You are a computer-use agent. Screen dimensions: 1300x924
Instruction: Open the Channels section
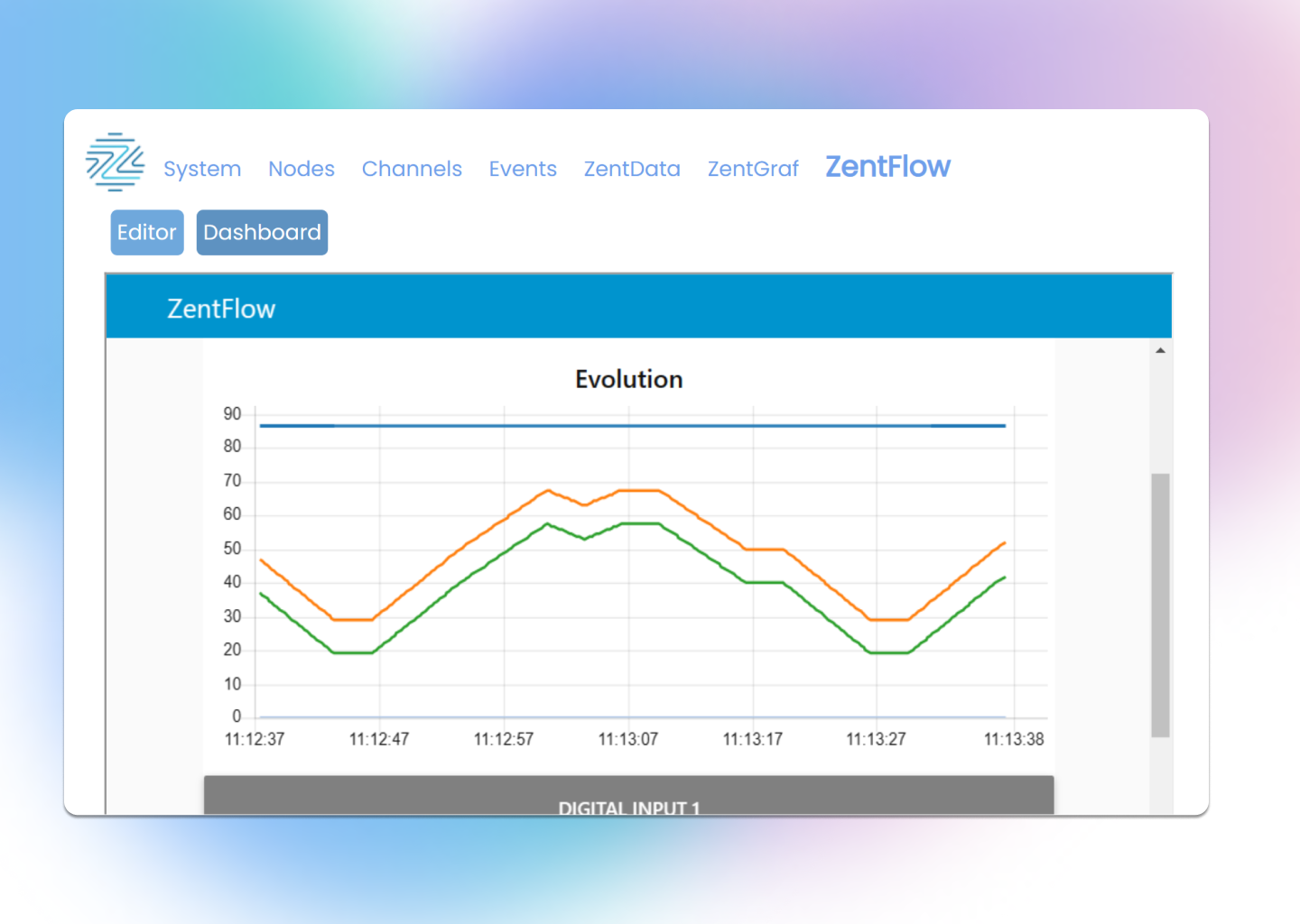tap(412, 169)
